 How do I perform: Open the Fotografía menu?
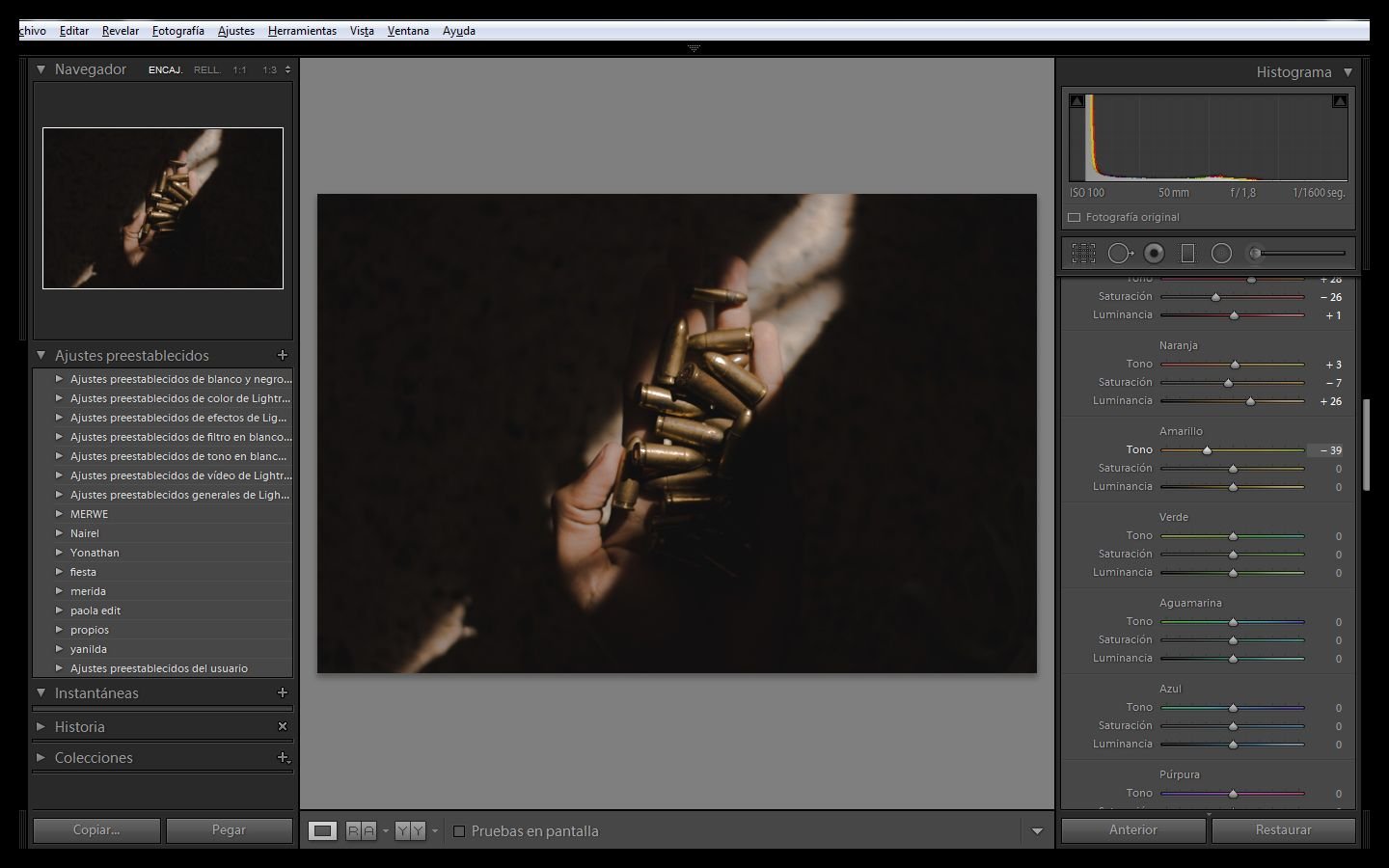pos(178,31)
